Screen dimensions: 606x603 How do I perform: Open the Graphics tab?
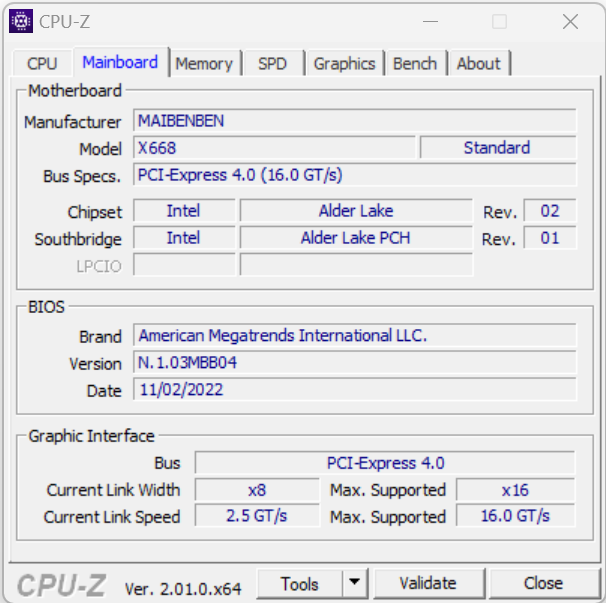coord(344,63)
